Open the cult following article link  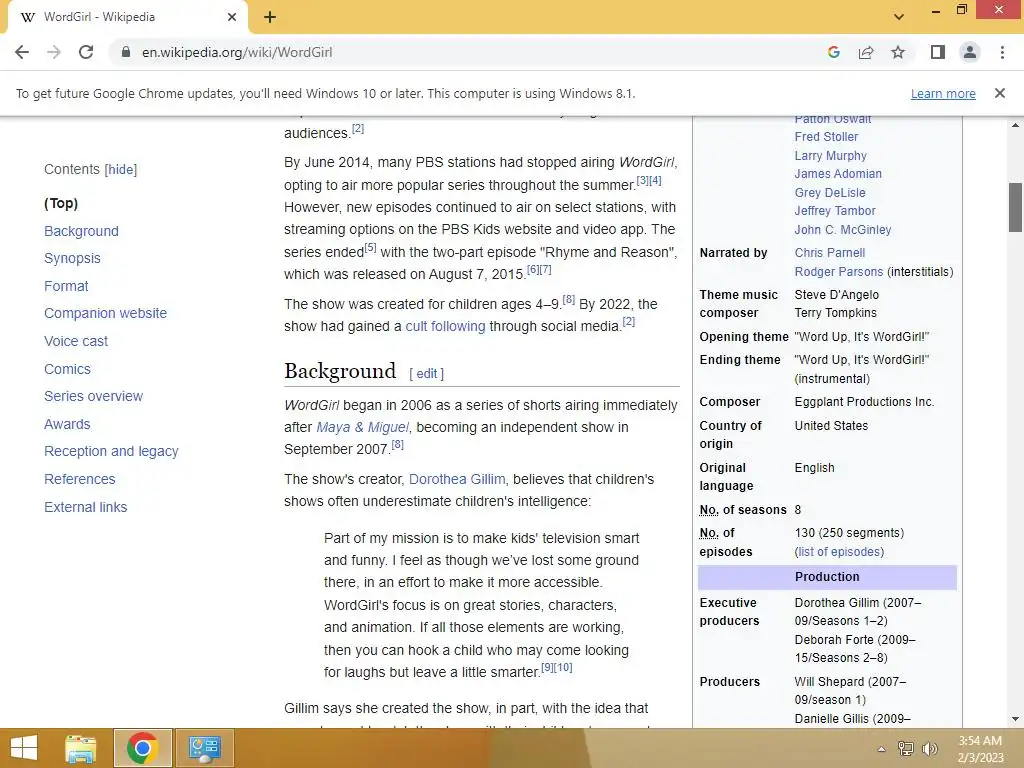[445, 326]
